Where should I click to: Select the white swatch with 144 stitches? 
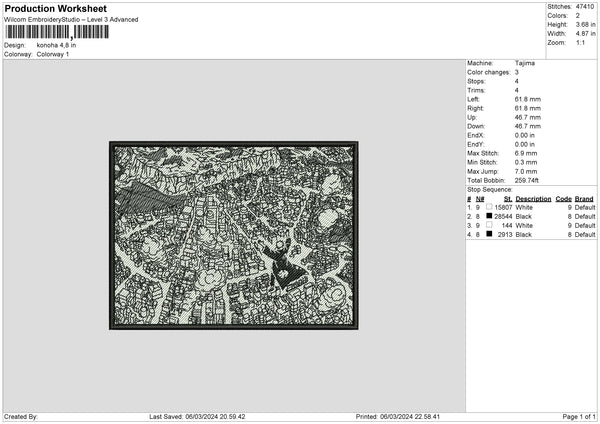point(489,225)
